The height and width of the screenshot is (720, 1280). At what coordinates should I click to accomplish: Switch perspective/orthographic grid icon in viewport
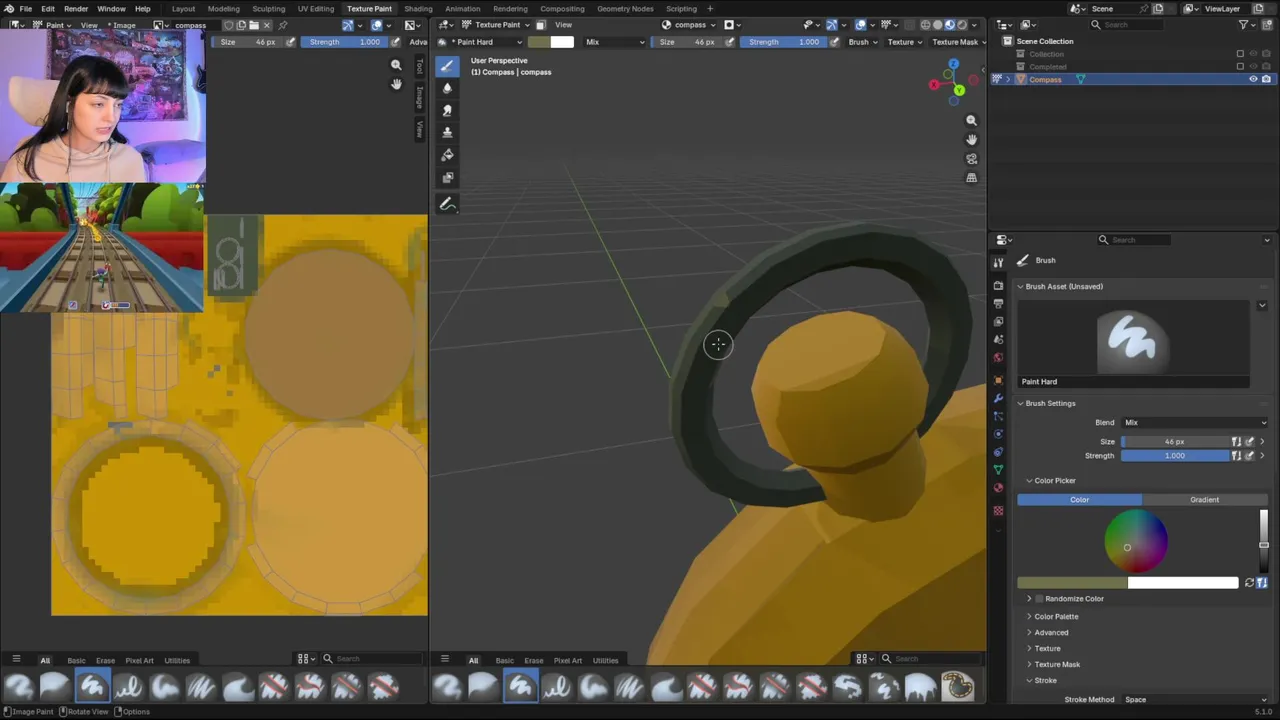[x=971, y=177]
